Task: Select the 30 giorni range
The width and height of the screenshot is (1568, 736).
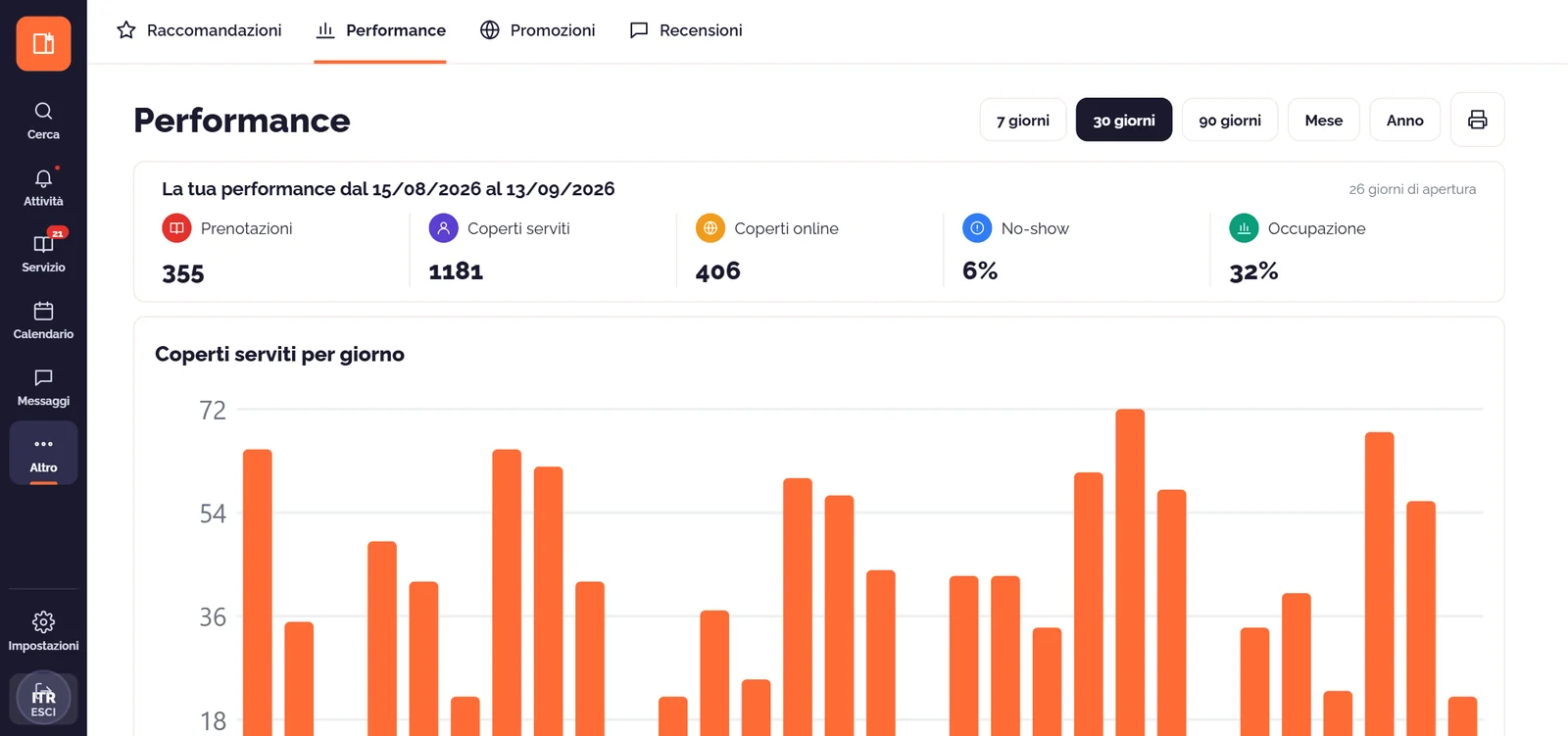Action: (x=1124, y=120)
